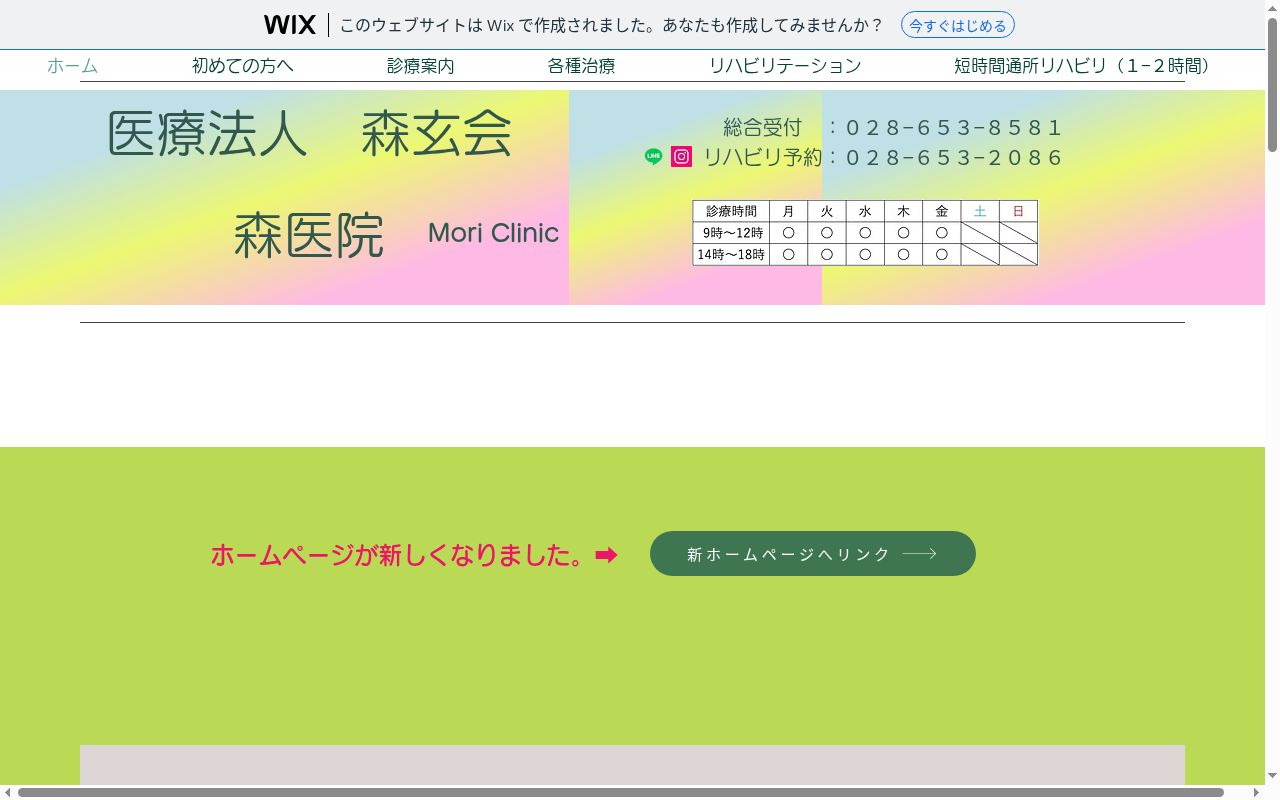Click the 医療法人 森玄会 heading

coord(309,134)
